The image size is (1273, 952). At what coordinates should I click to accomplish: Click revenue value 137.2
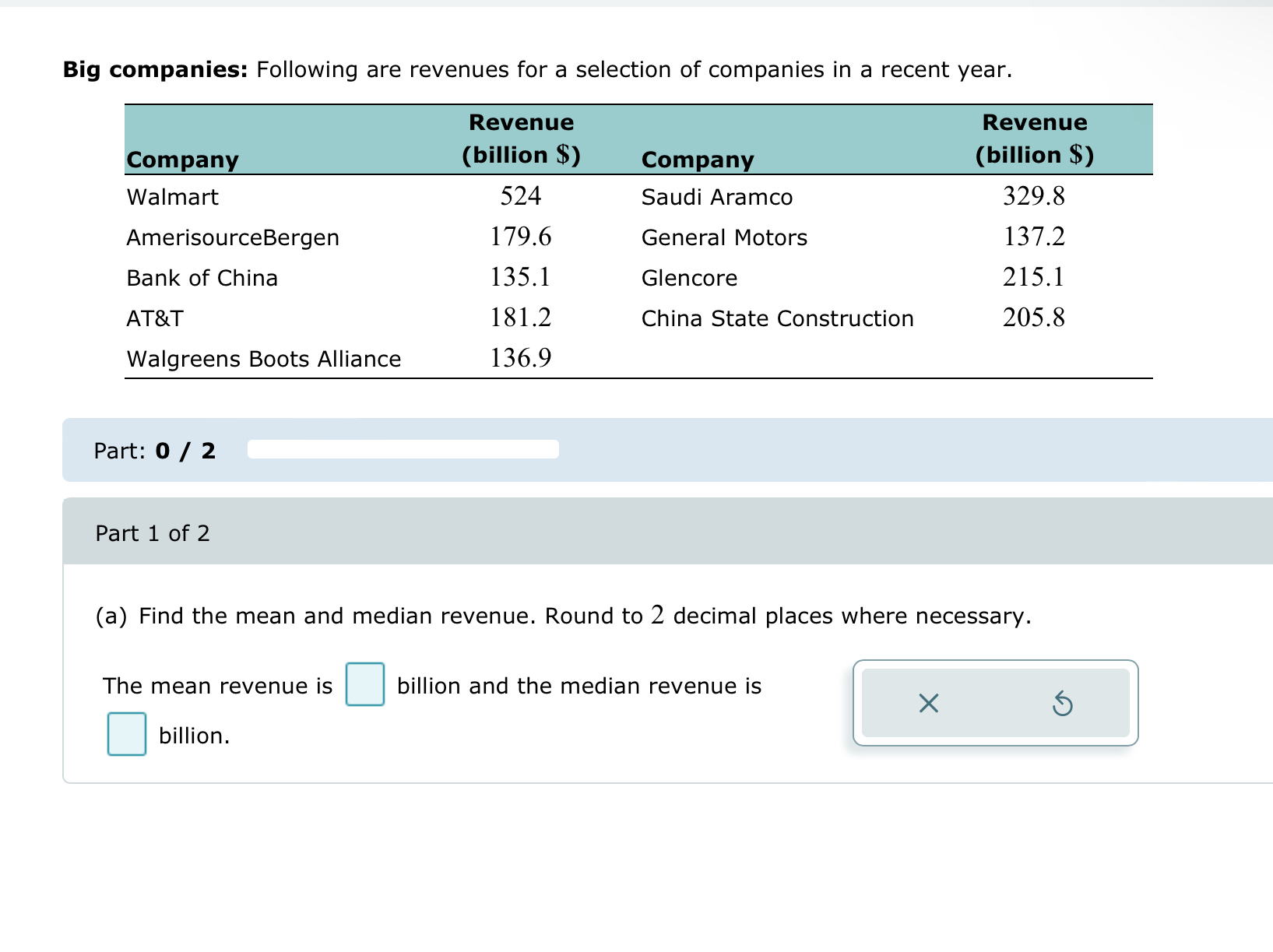1034,236
